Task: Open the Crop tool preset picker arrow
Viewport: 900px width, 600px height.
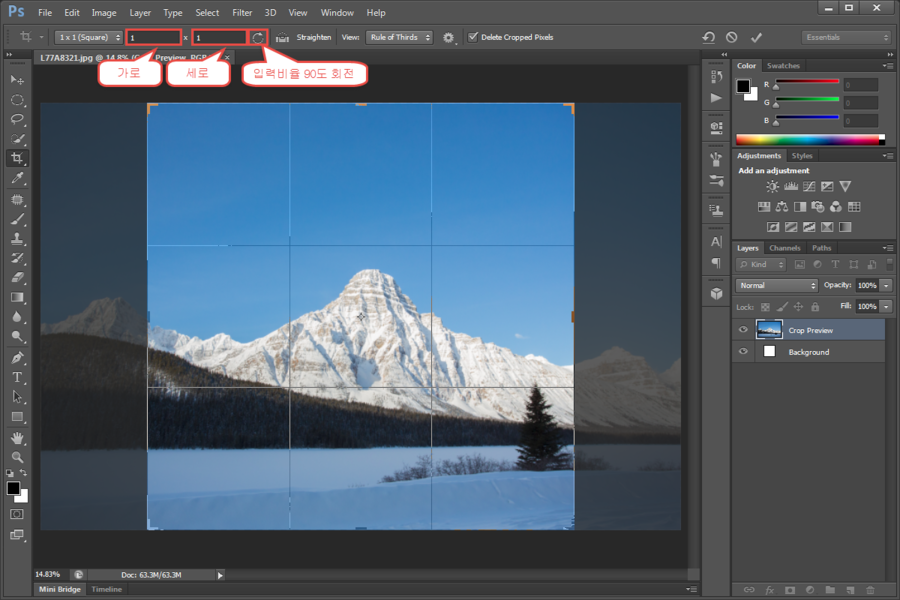Action: point(41,37)
